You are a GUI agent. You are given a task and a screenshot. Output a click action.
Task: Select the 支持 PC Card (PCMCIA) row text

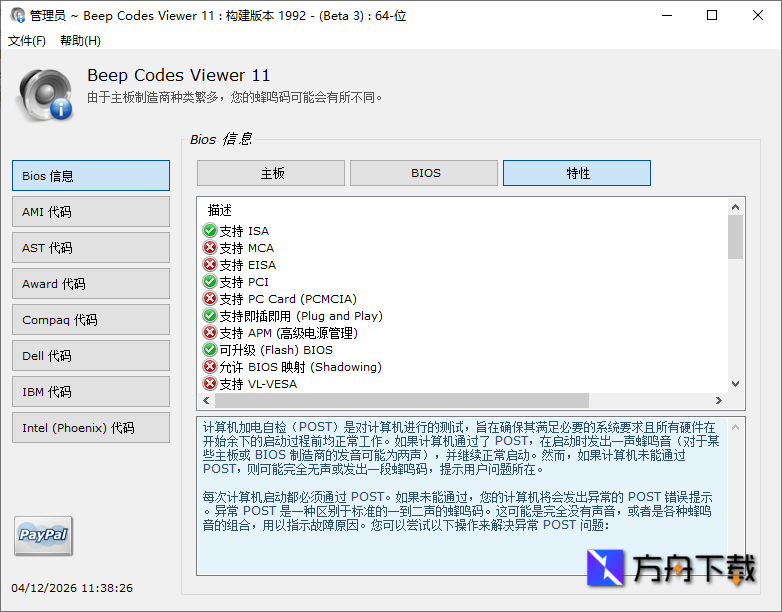point(288,299)
